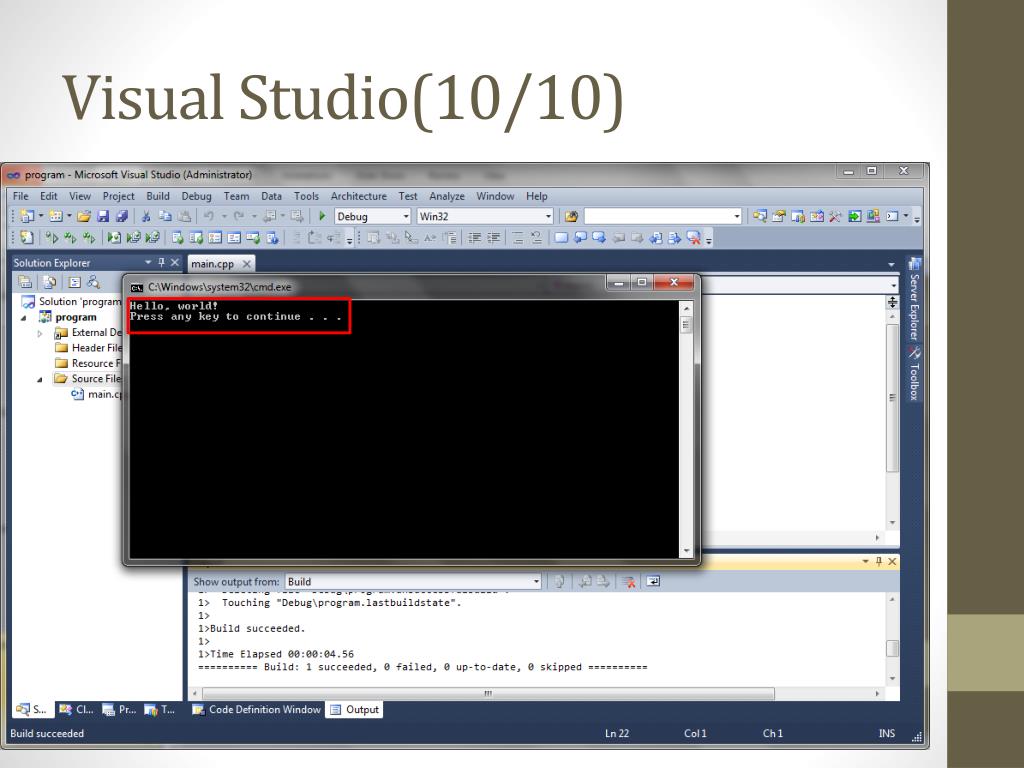Close the main.cpp tab
This screenshot has height=768, width=1024.
coord(246,264)
